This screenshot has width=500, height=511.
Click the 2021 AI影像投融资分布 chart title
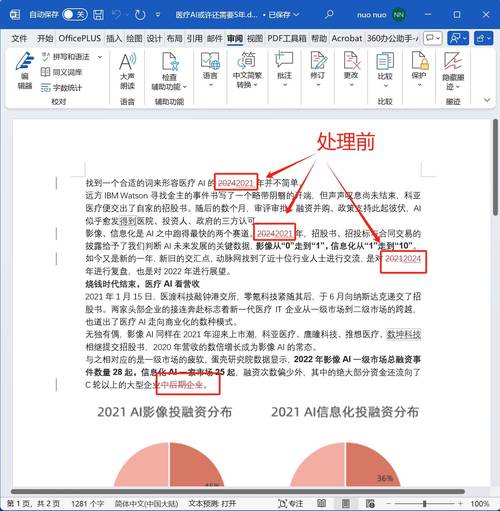tap(164, 412)
